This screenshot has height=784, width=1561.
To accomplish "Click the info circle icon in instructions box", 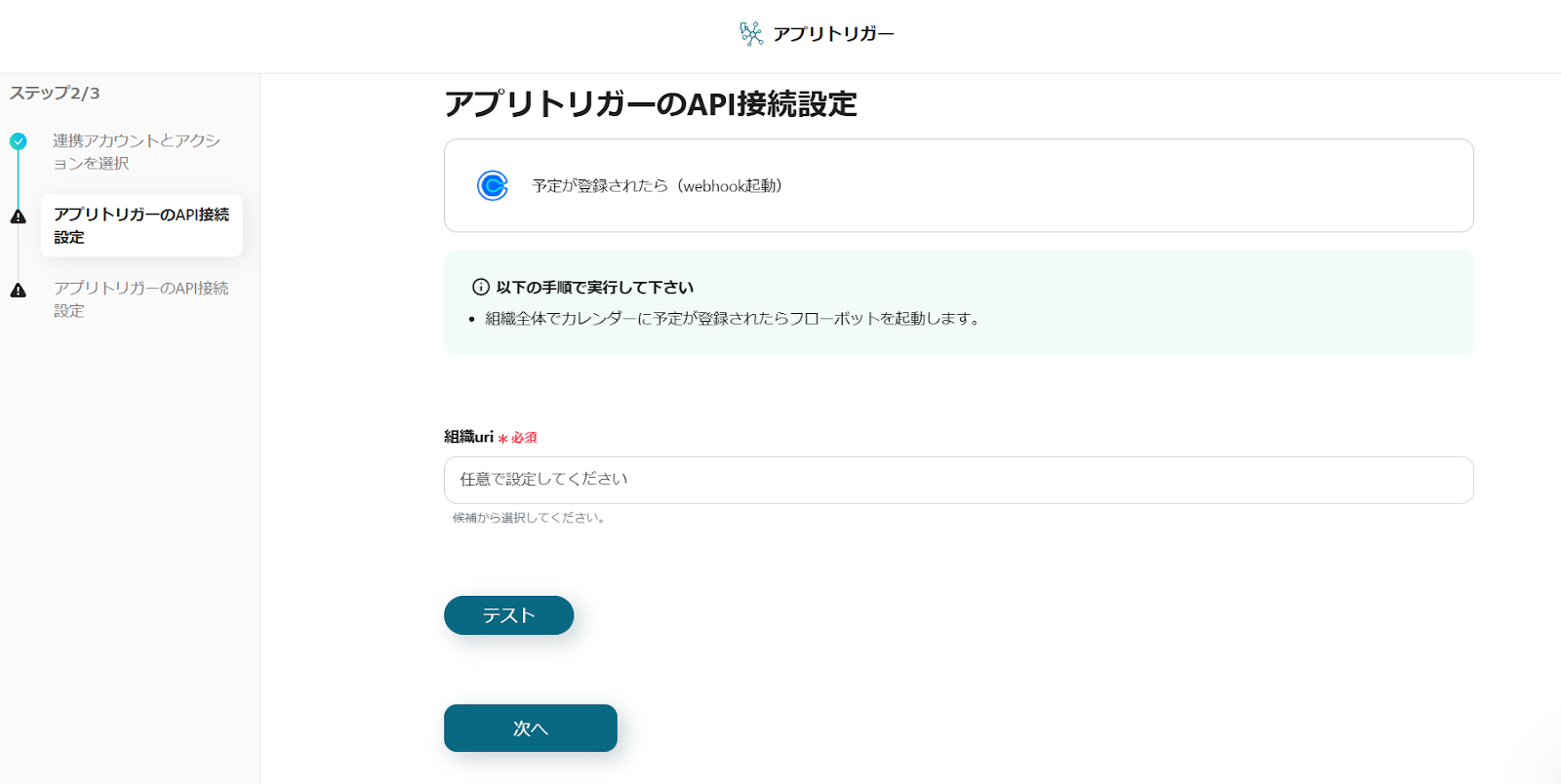I will (481, 288).
